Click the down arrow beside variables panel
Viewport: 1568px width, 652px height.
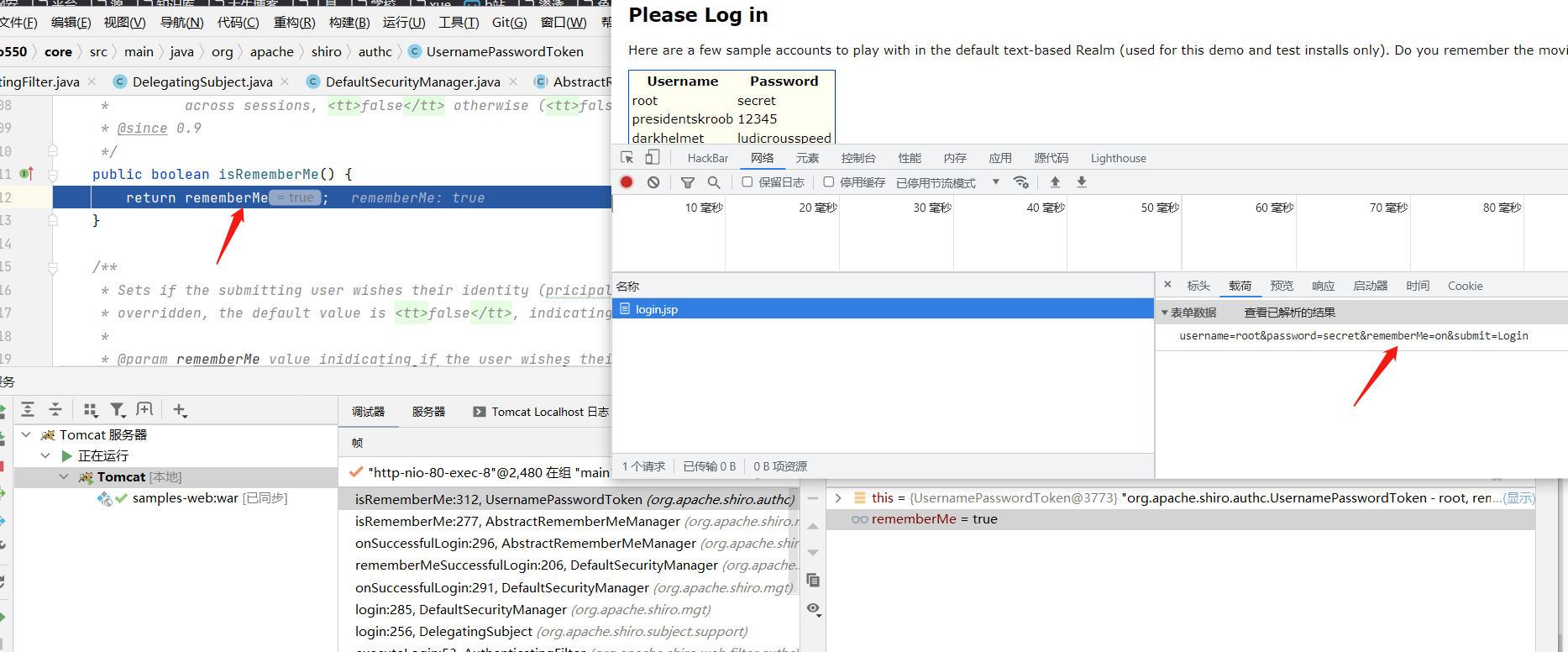[813, 553]
